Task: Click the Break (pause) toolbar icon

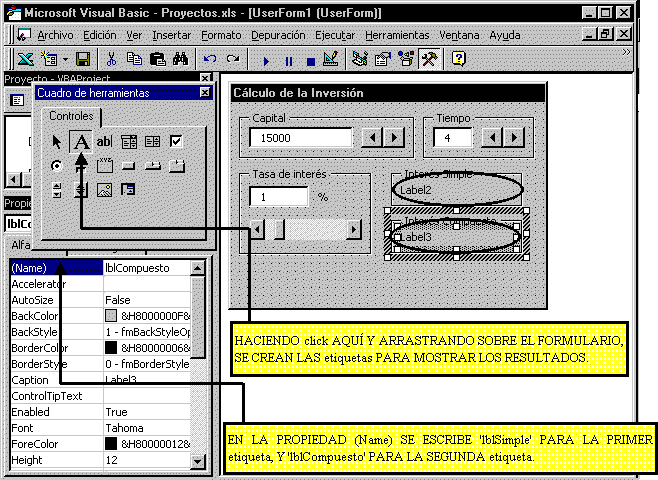Action: point(289,61)
